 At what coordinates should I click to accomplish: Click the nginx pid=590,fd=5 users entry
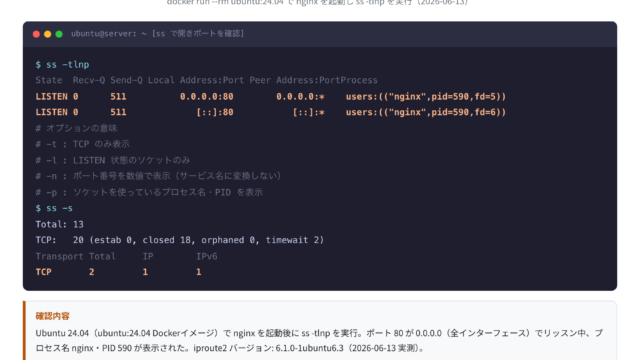tap(426, 96)
